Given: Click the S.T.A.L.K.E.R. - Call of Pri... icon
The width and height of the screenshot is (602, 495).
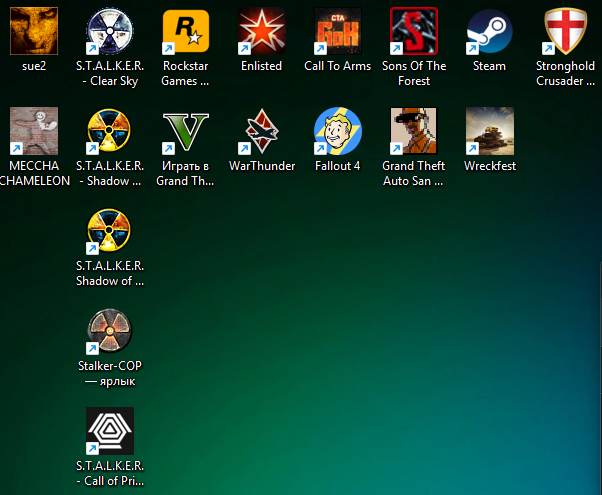Looking at the screenshot, I should tap(110, 431).
